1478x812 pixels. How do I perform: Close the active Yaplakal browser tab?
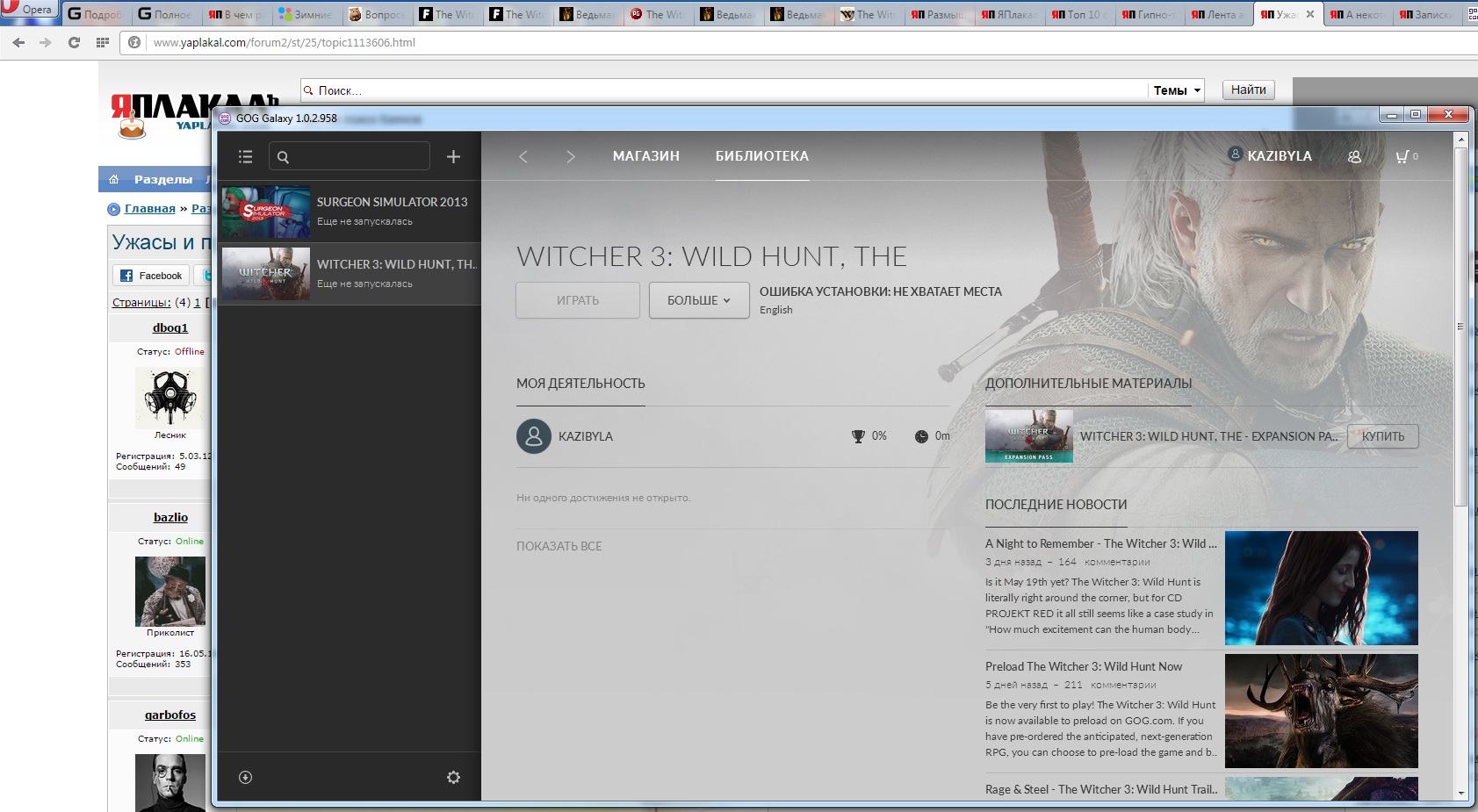(1310, 14)
